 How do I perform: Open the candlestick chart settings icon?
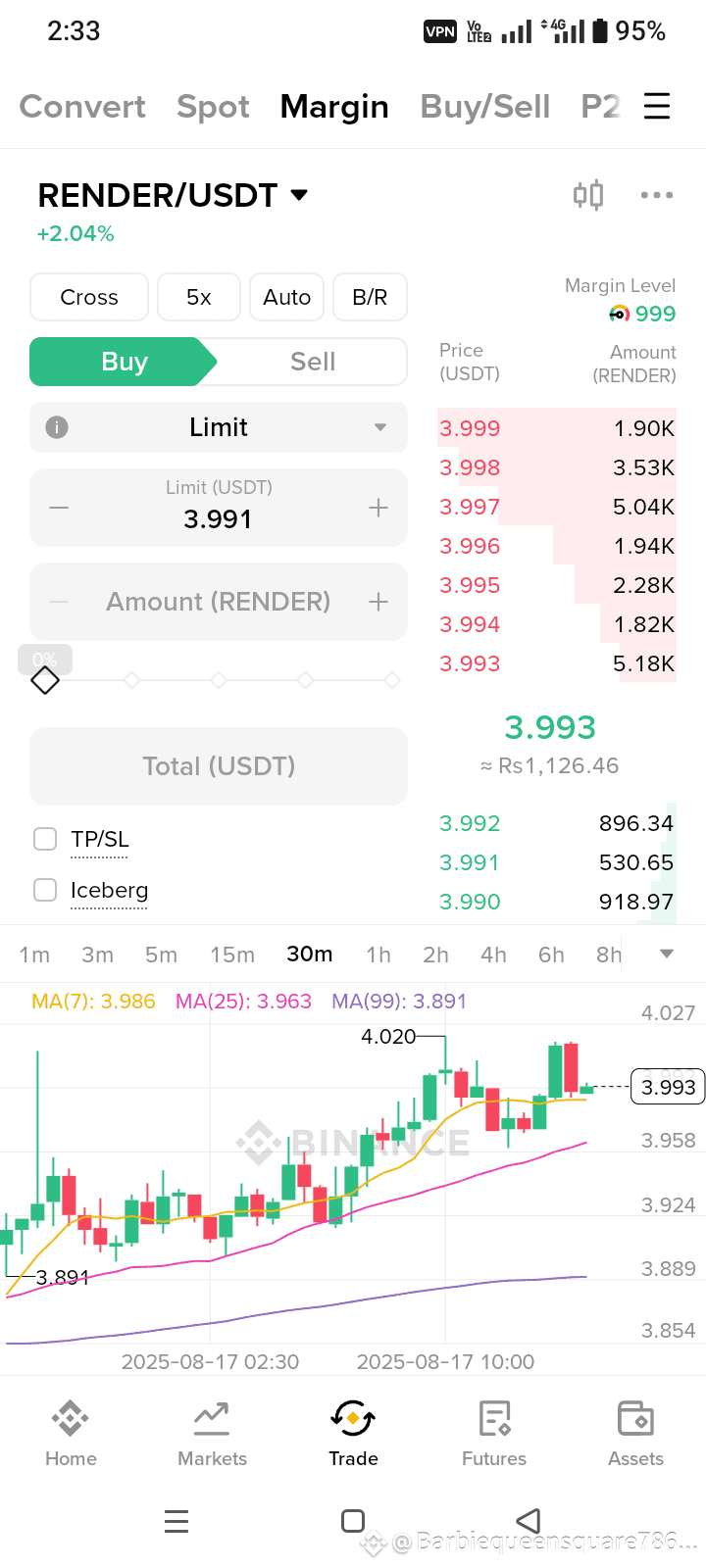click(x=588, y=195)
